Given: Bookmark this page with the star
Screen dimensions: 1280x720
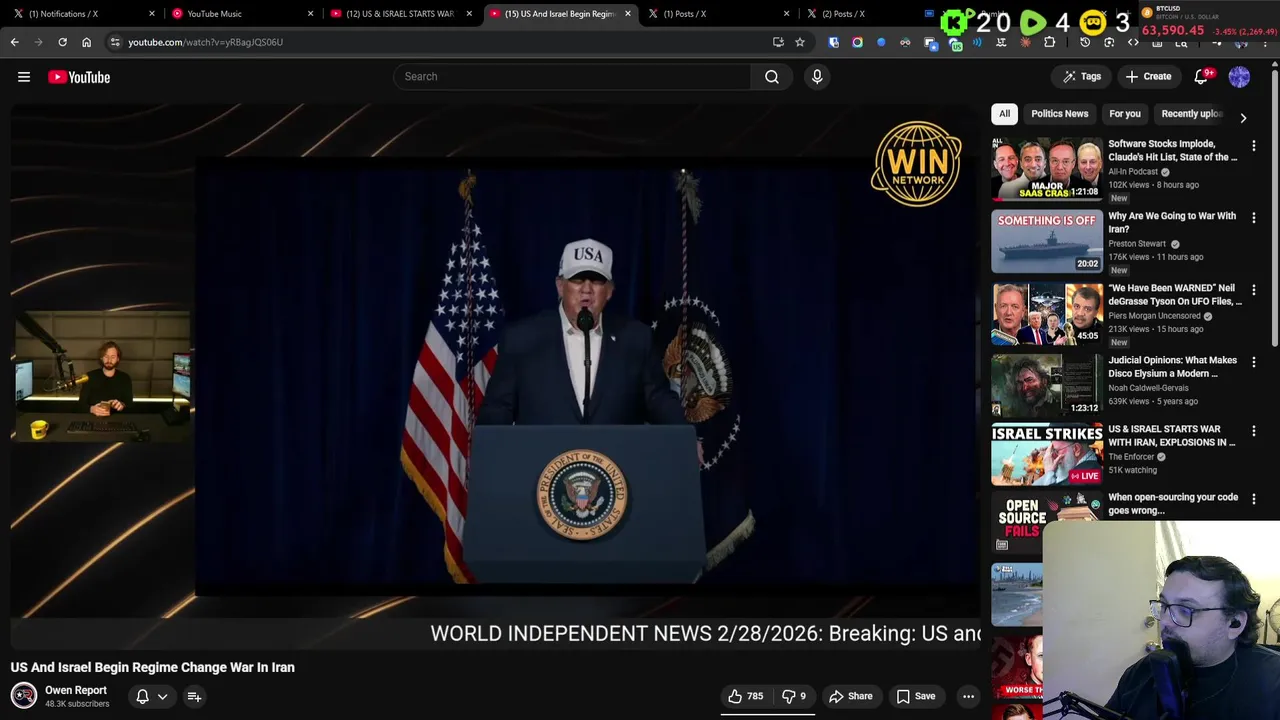Looking at the screenshot, I should [799, 42].
